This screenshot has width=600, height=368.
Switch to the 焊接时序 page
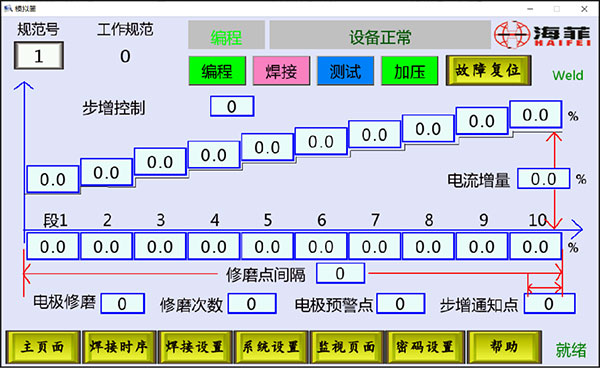(119, 347)
